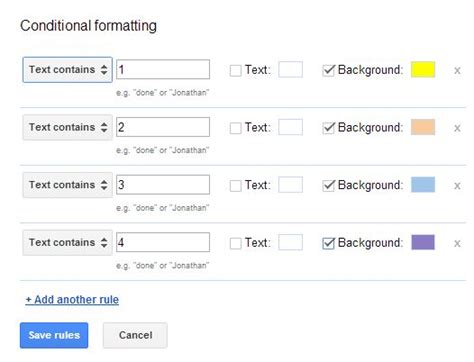Image resolution: width=474 pixels, height=362 pixels.
Task: Open condition dropdown for the rule containing 3
Action: point(68,185)
